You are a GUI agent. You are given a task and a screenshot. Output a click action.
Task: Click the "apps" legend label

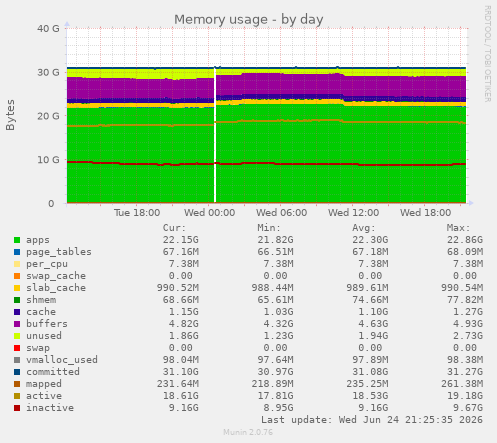[x=38, y=240]
